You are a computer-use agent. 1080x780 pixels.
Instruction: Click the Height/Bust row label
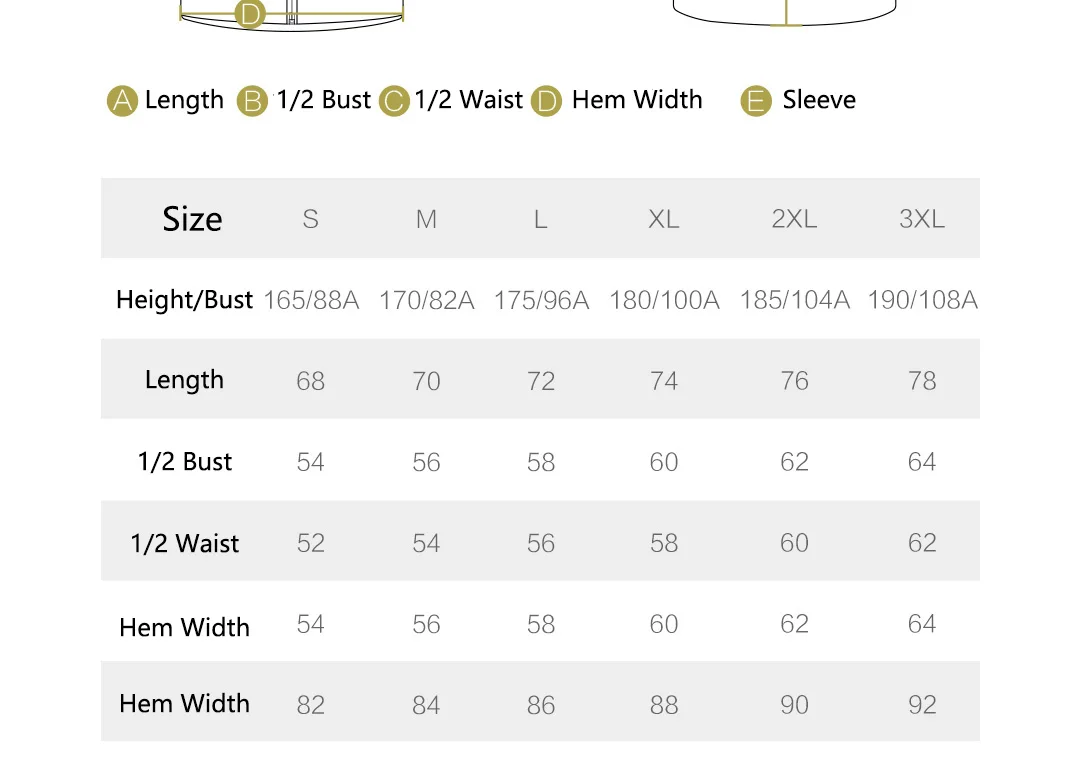coord(185,300)
